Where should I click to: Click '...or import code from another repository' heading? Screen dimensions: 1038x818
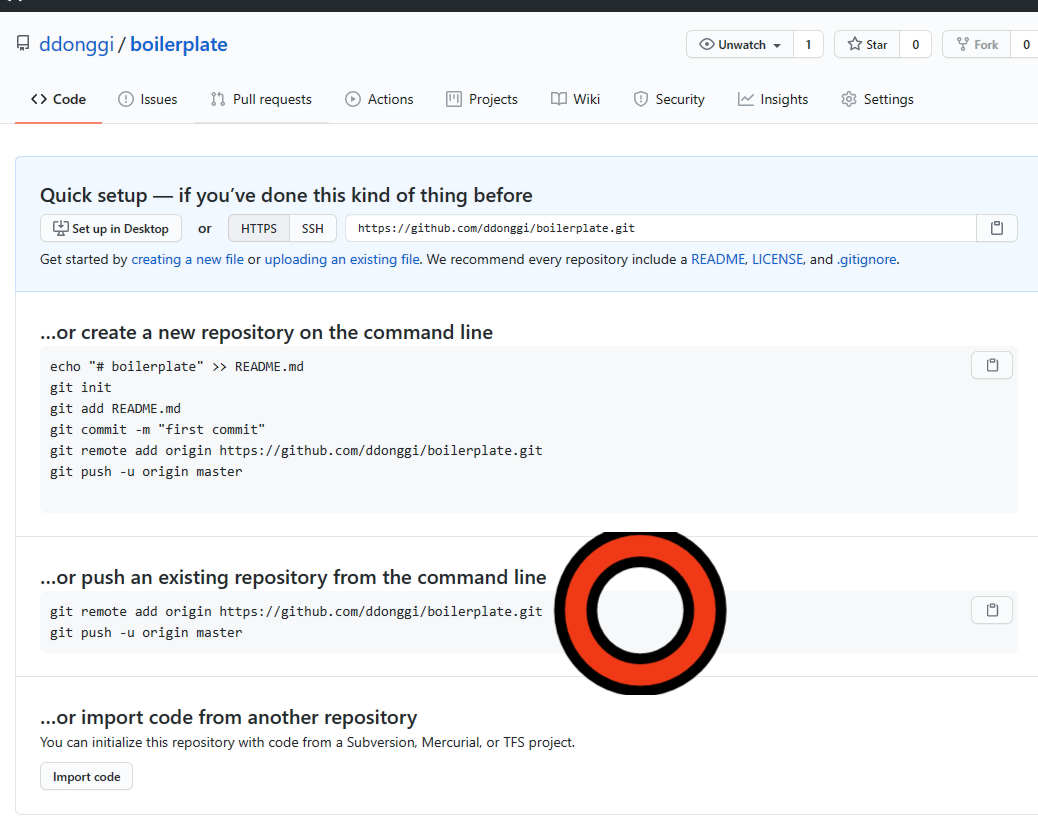point(228,717)
